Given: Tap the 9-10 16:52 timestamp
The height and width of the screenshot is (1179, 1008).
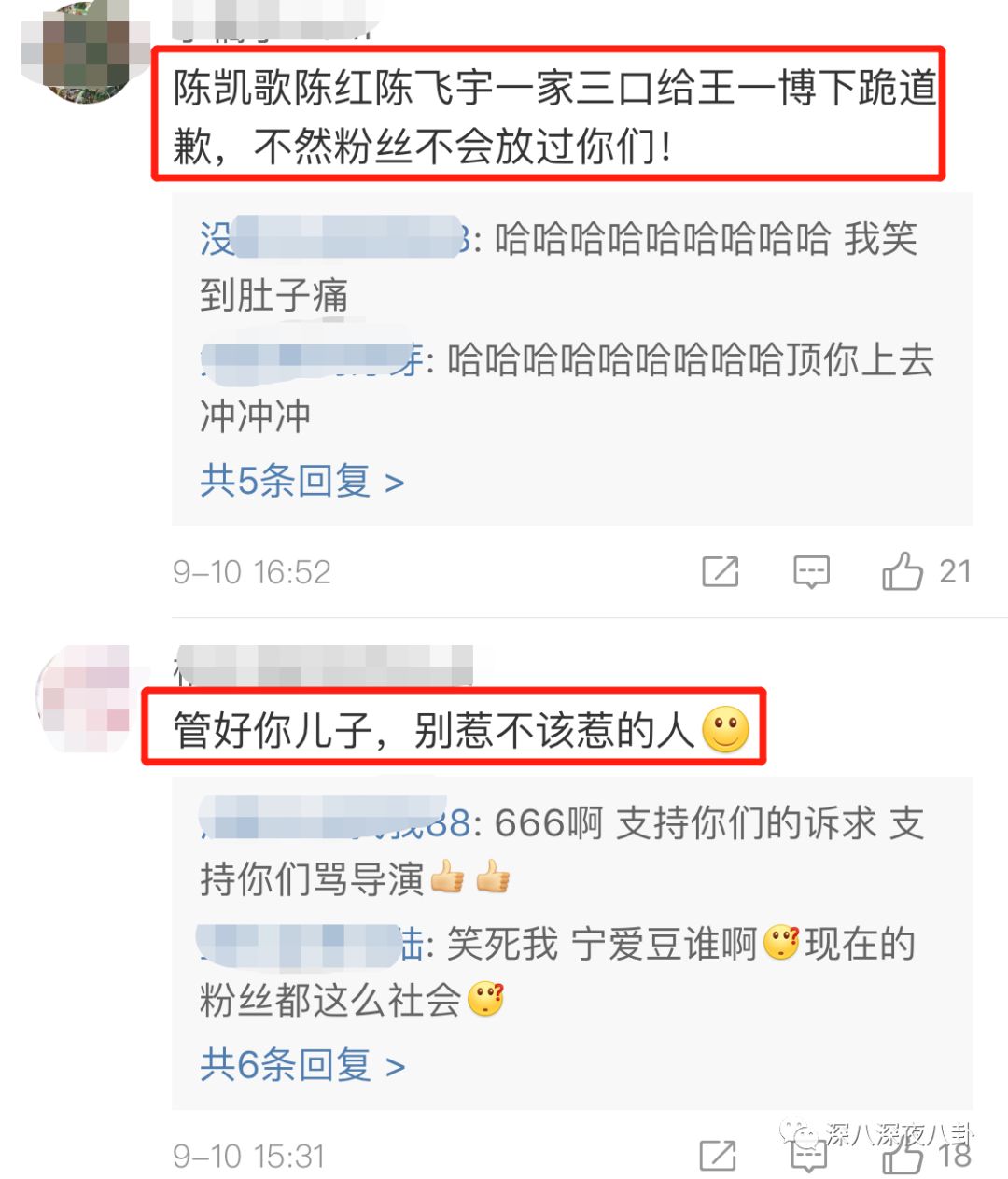Looking at the screenshot, I should 252,571.
